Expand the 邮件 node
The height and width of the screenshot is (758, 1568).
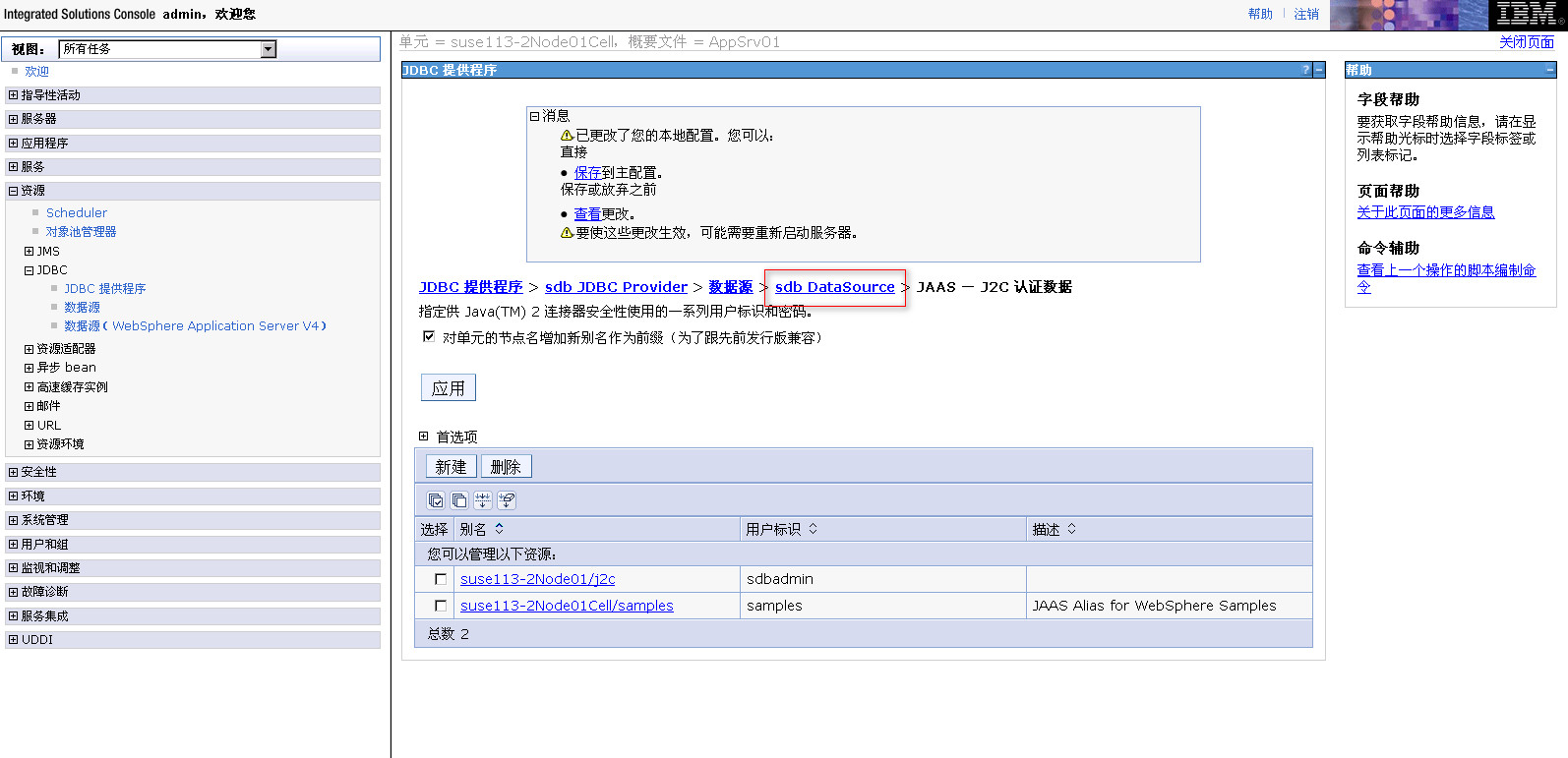[x=30, y=406]
